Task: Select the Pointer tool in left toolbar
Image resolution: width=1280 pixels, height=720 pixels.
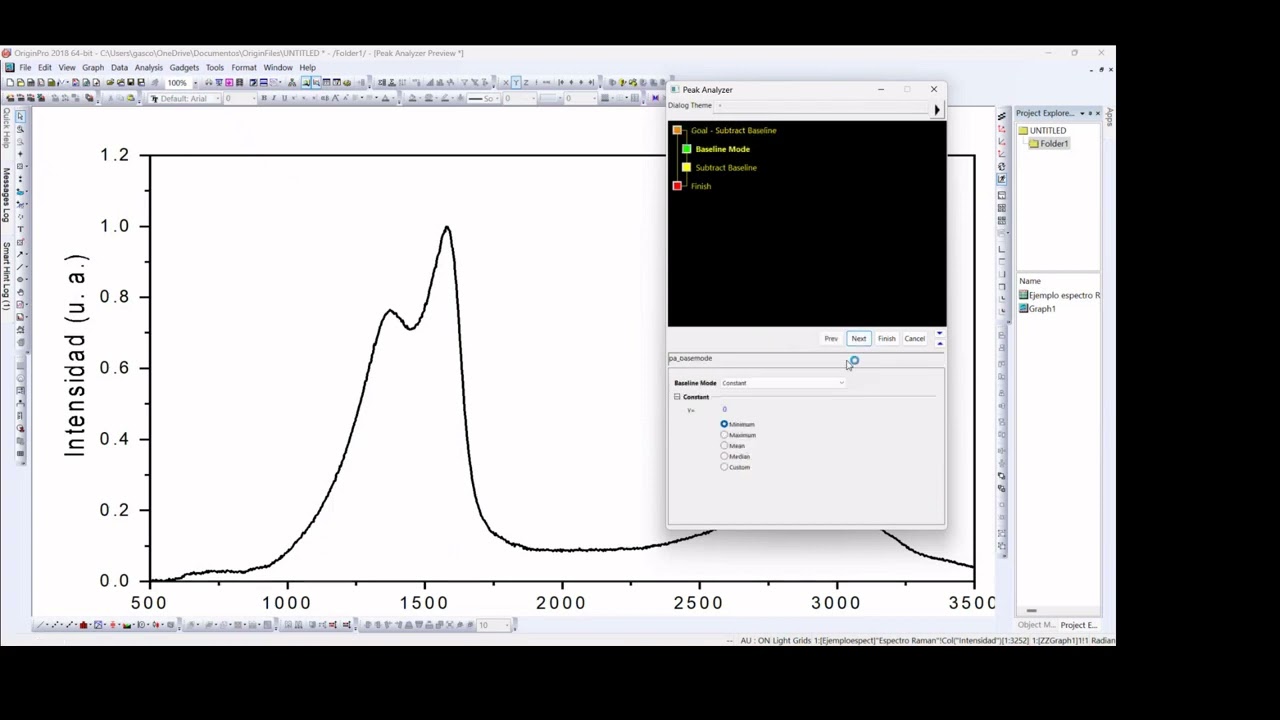Action: 20,117
